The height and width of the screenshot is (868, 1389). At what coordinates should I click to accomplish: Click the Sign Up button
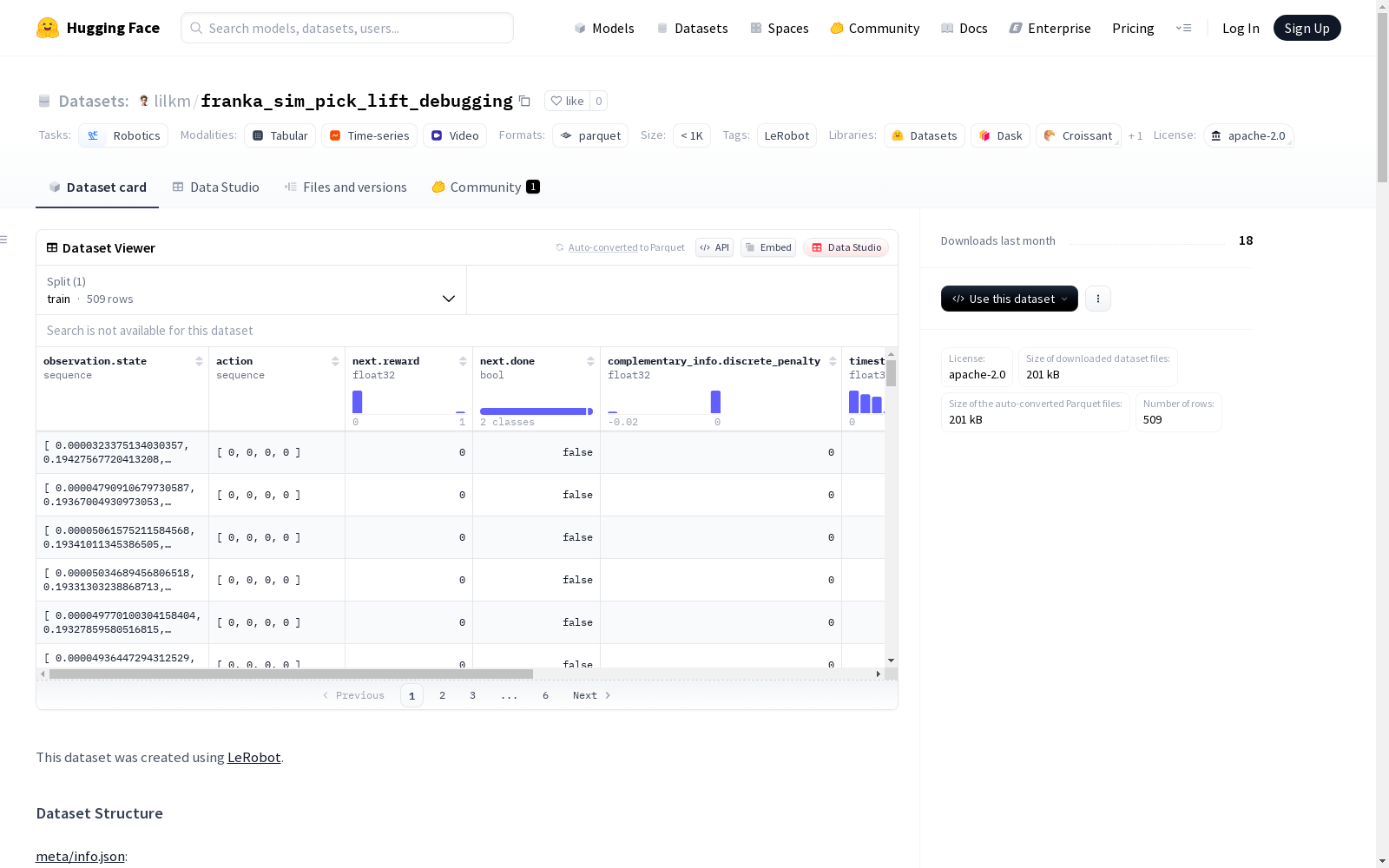(x=1307, y=28)
